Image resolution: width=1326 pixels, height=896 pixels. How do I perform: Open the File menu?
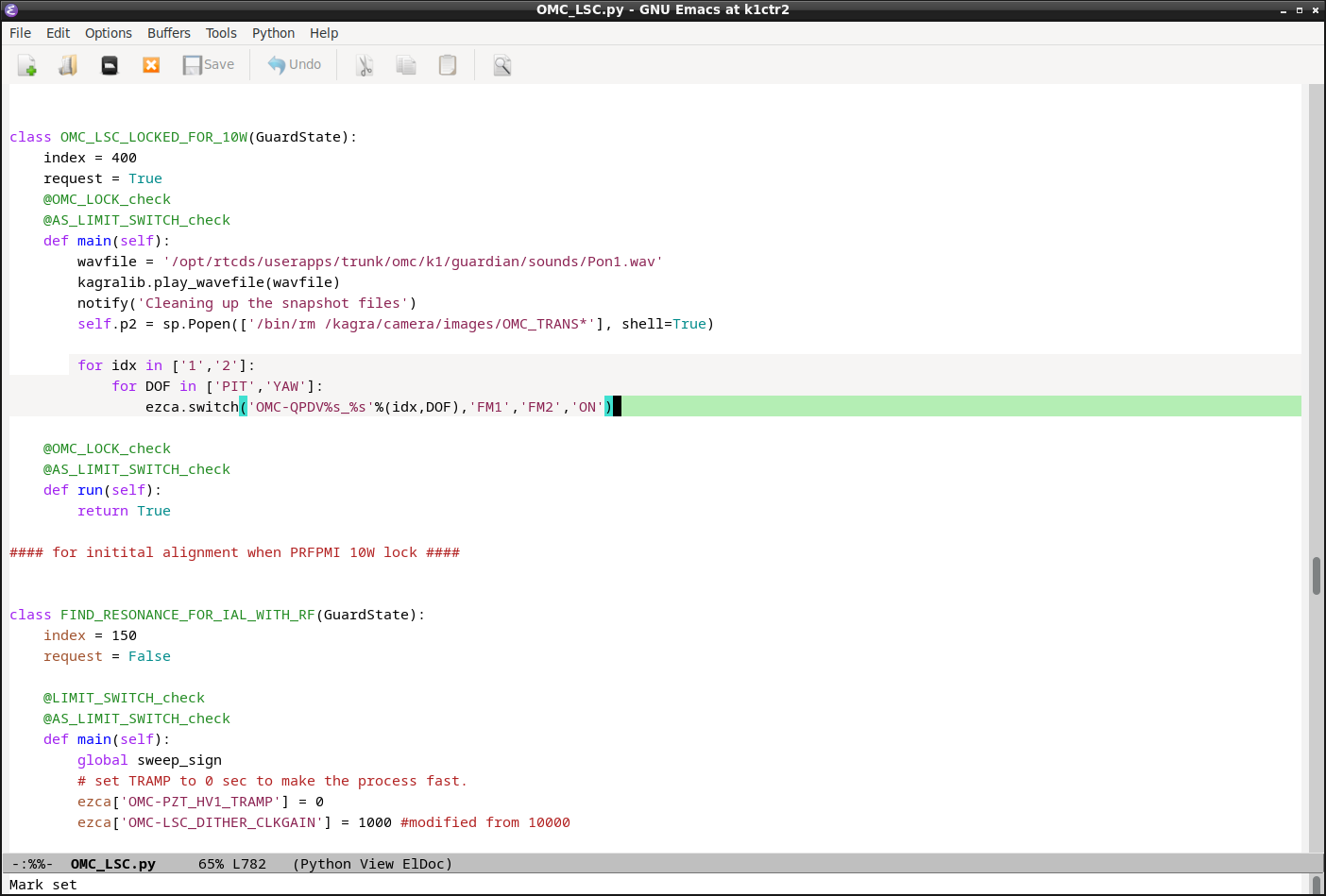tap(20, 33)
